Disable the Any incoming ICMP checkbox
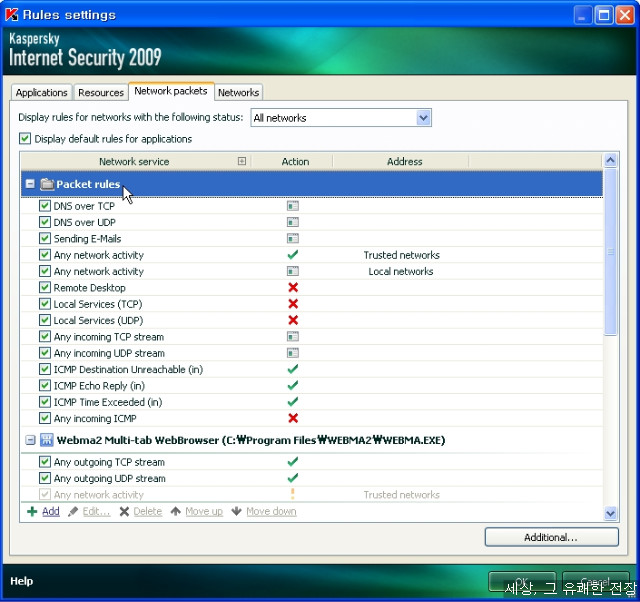Viewport: 640px width, 602px height. 44,418
